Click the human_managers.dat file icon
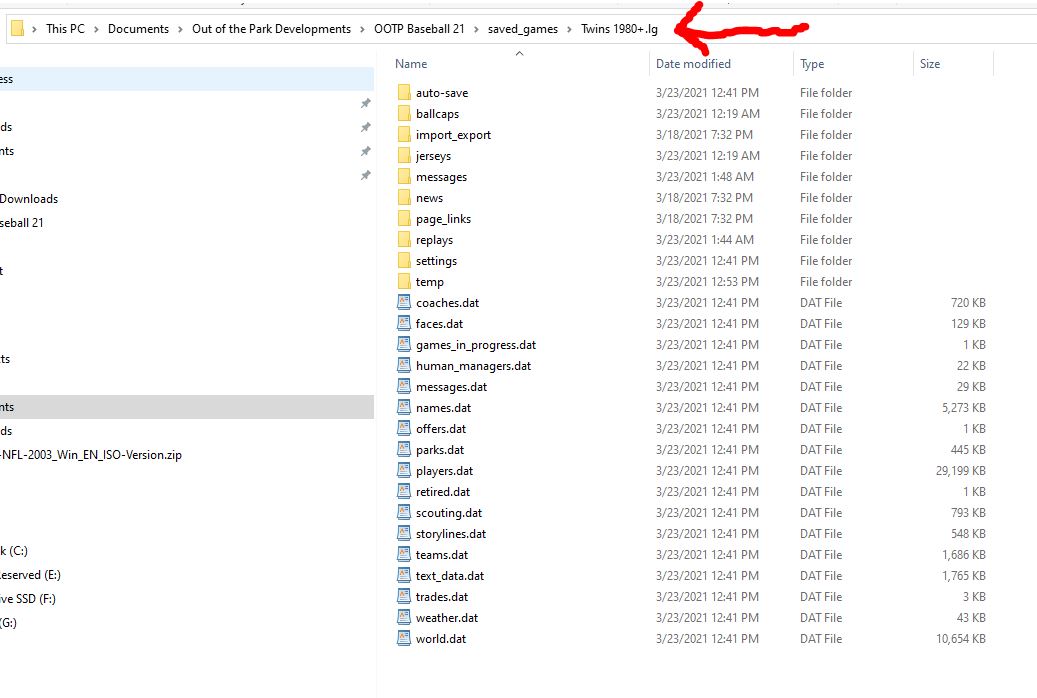Viewport: 1037px width, 698px height. (404, 365)
